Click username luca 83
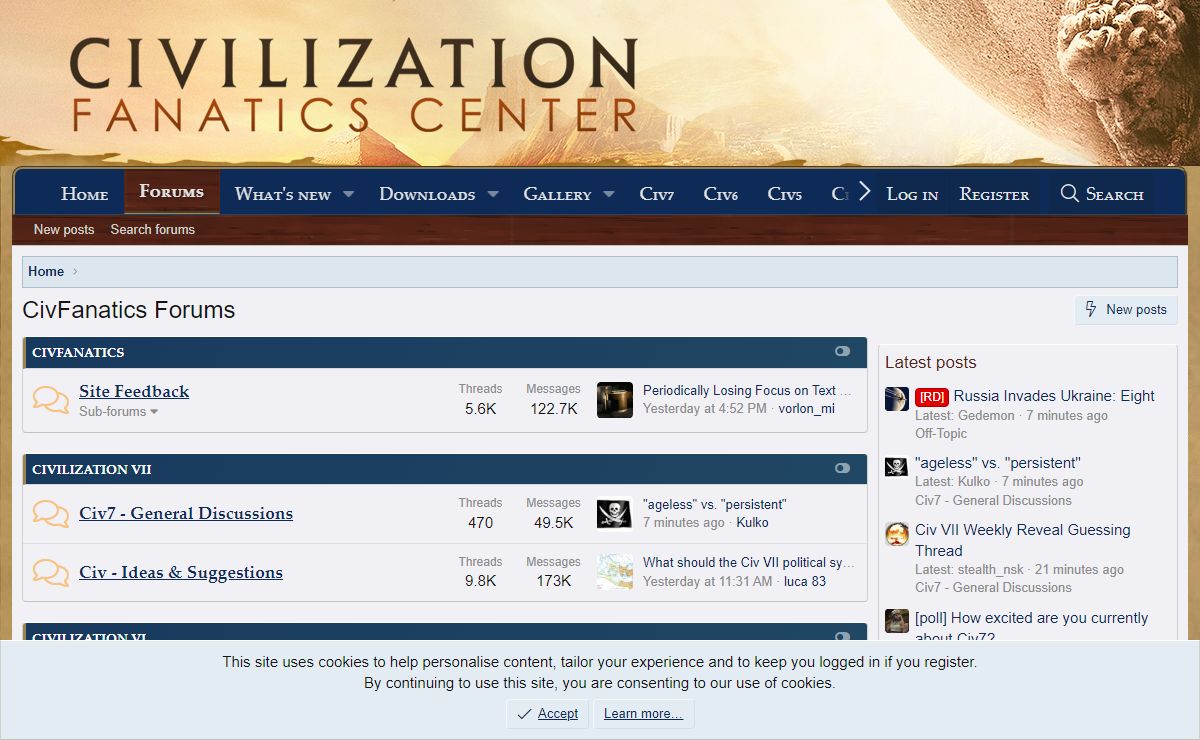This screenshot has height=740, width=1200. 805,581
